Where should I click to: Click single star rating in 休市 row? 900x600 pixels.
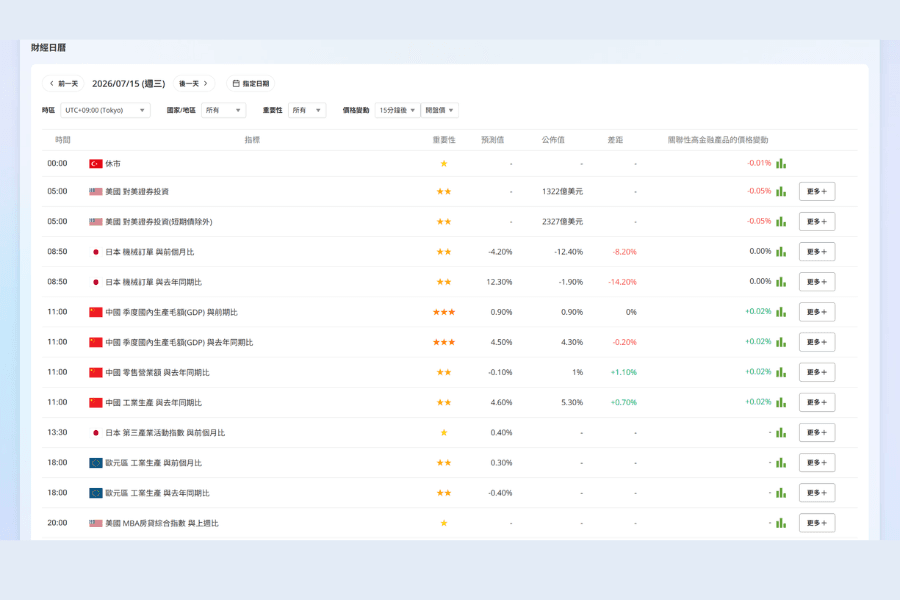tap(444, 164)
